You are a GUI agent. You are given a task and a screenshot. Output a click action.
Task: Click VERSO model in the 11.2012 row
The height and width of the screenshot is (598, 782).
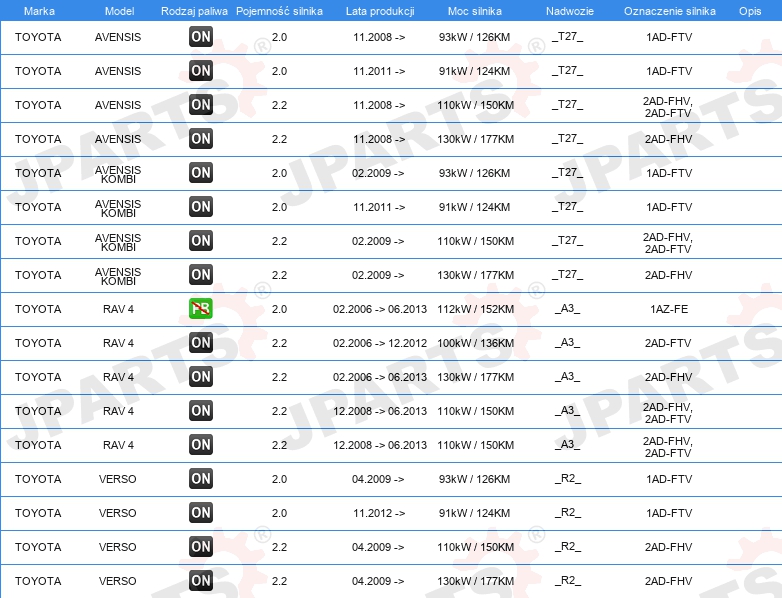[x=118, y=513]
